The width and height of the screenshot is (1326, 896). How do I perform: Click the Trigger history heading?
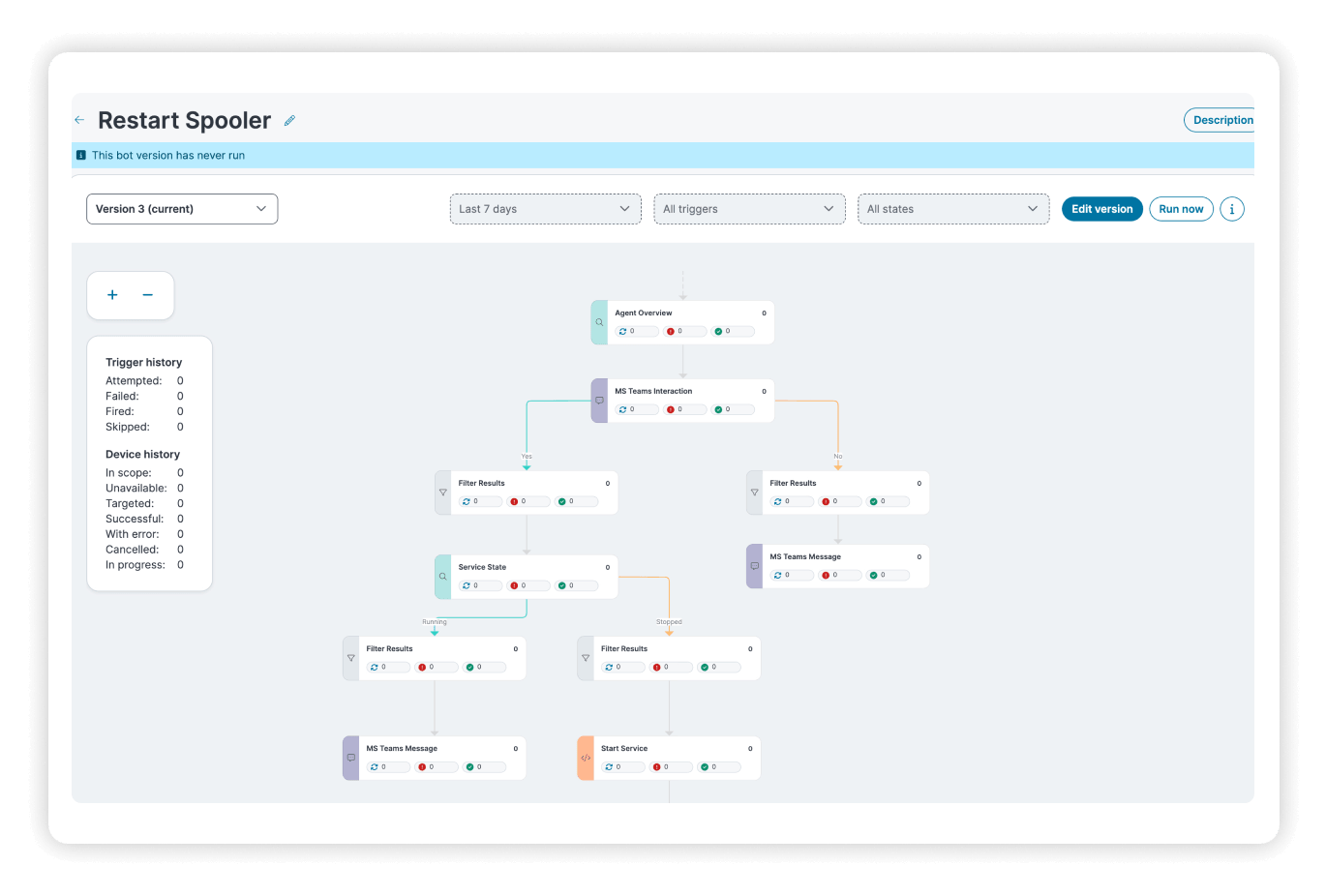click(x=143, y=362)
